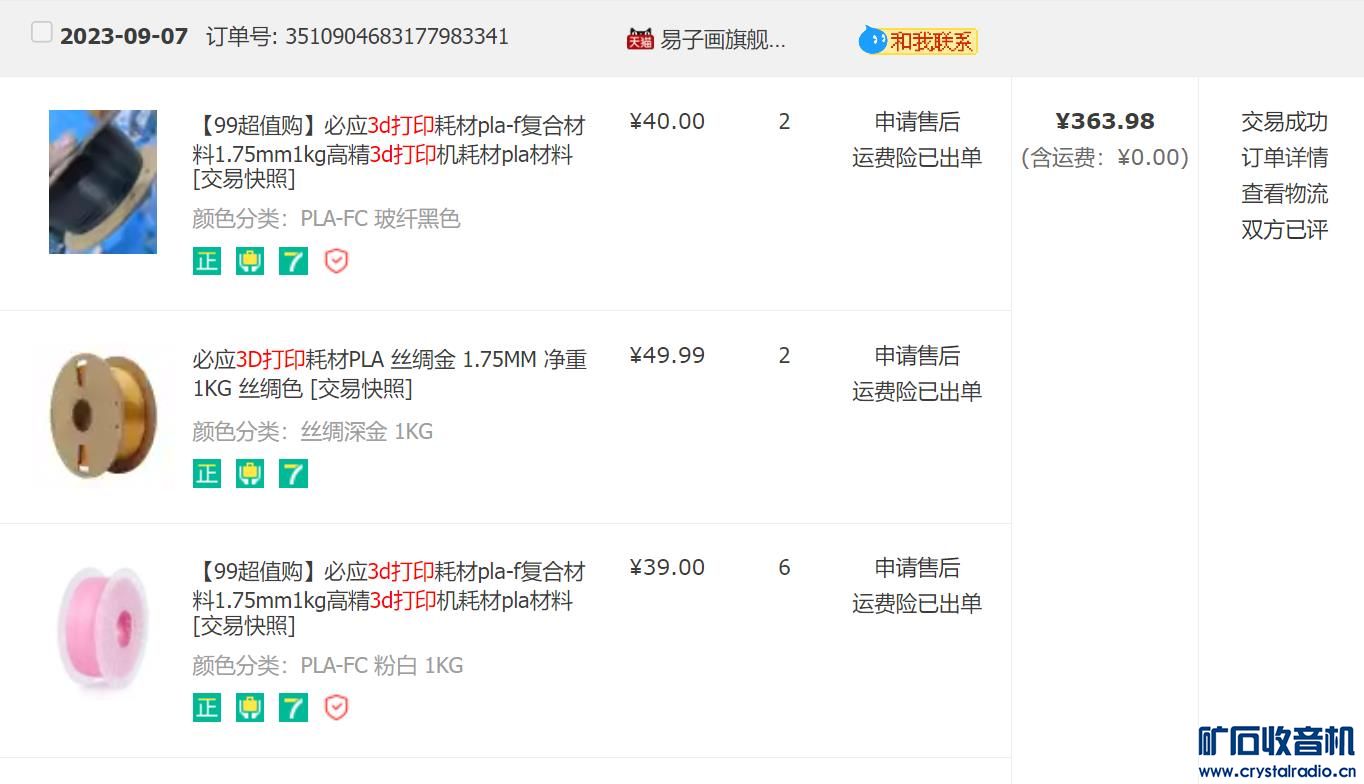Click 查看物流 to view logistics

point(1284,194)
